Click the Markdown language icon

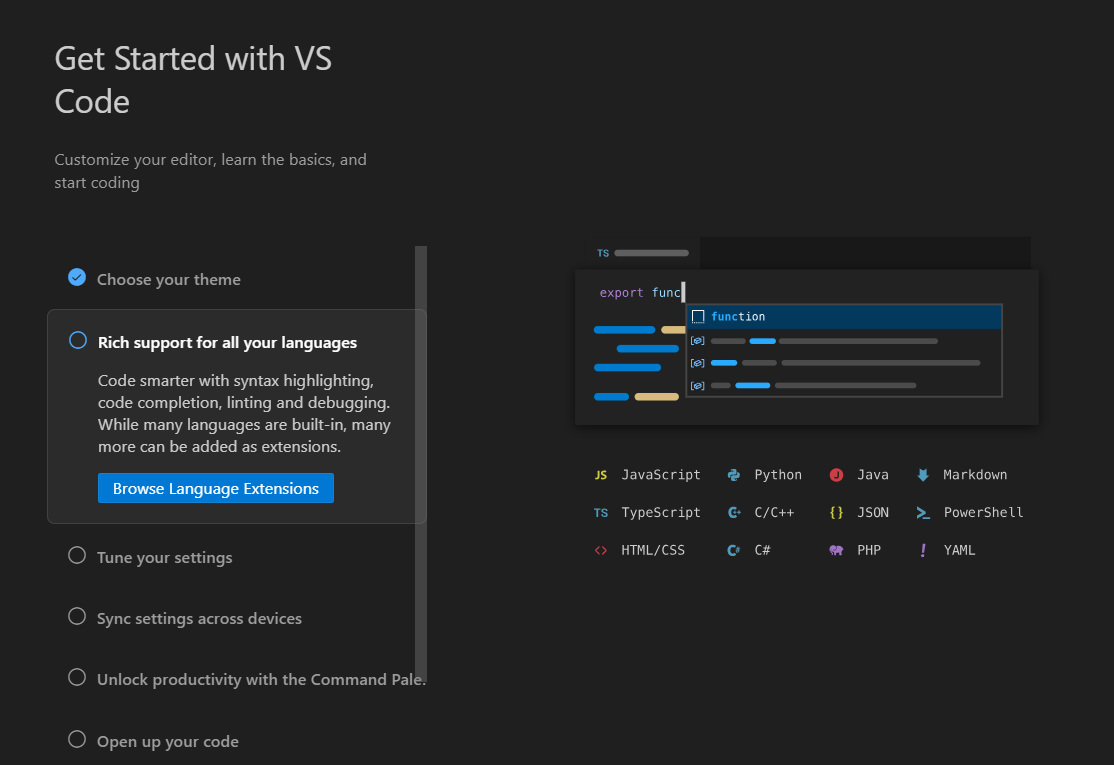click(x=923, y=475)
